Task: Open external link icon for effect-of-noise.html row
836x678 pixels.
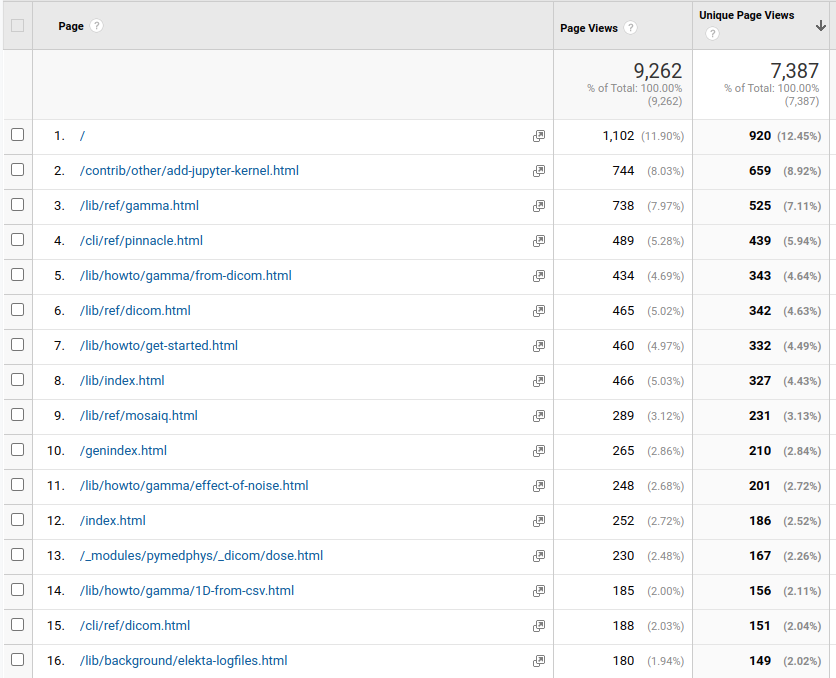Action: (539, 486)
